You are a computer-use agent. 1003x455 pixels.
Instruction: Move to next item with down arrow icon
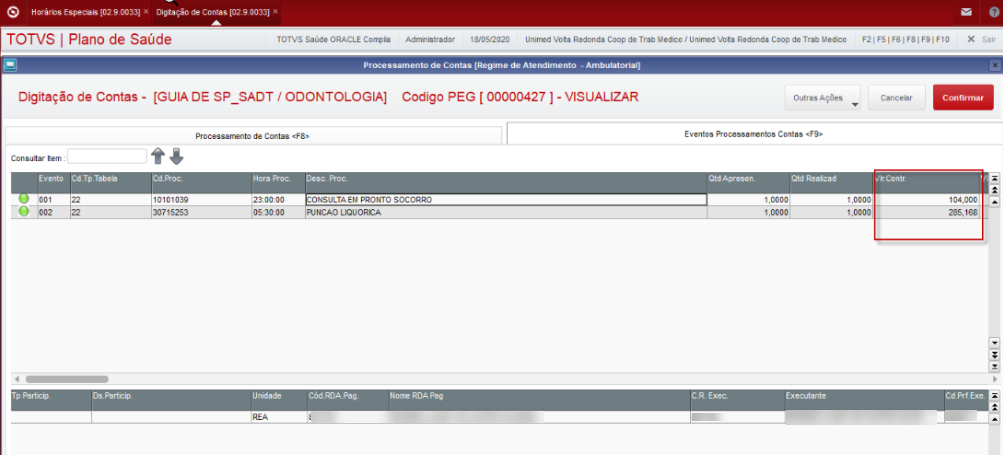(176, 156)
